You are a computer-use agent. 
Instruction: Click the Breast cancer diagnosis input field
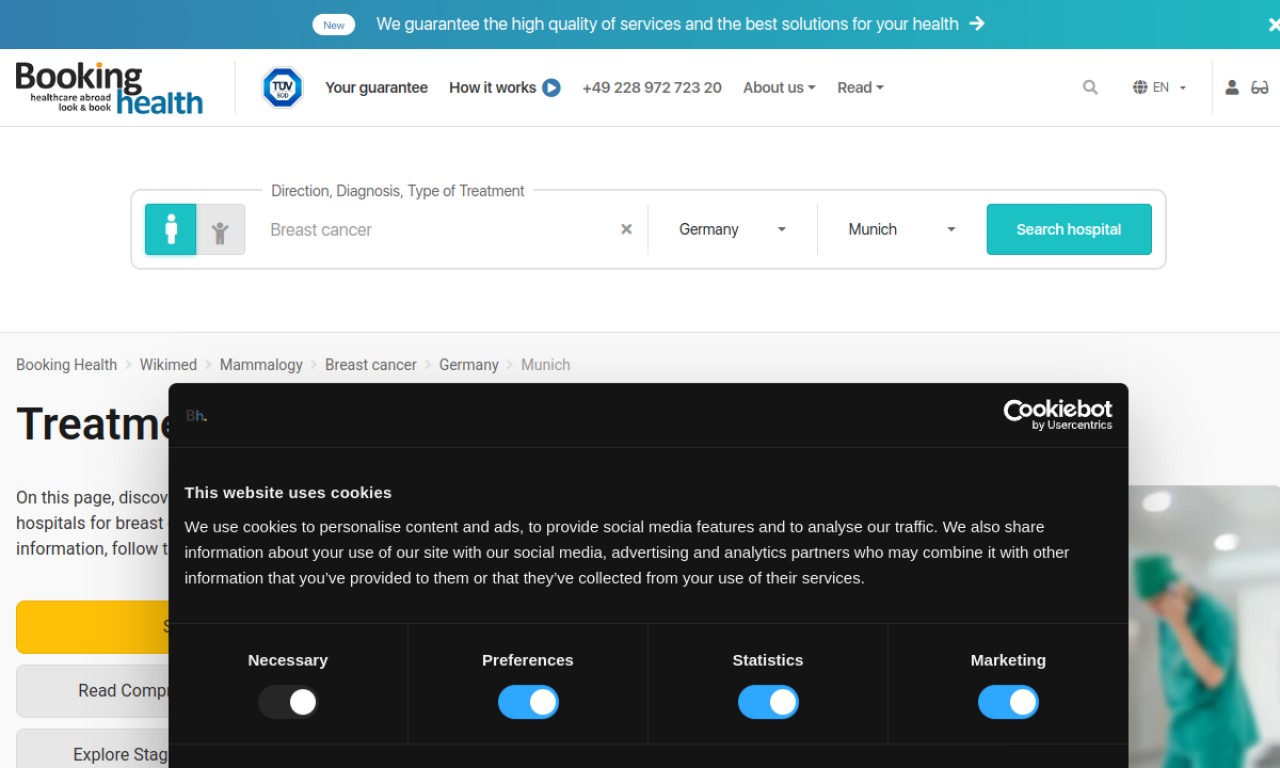[435, 229]
